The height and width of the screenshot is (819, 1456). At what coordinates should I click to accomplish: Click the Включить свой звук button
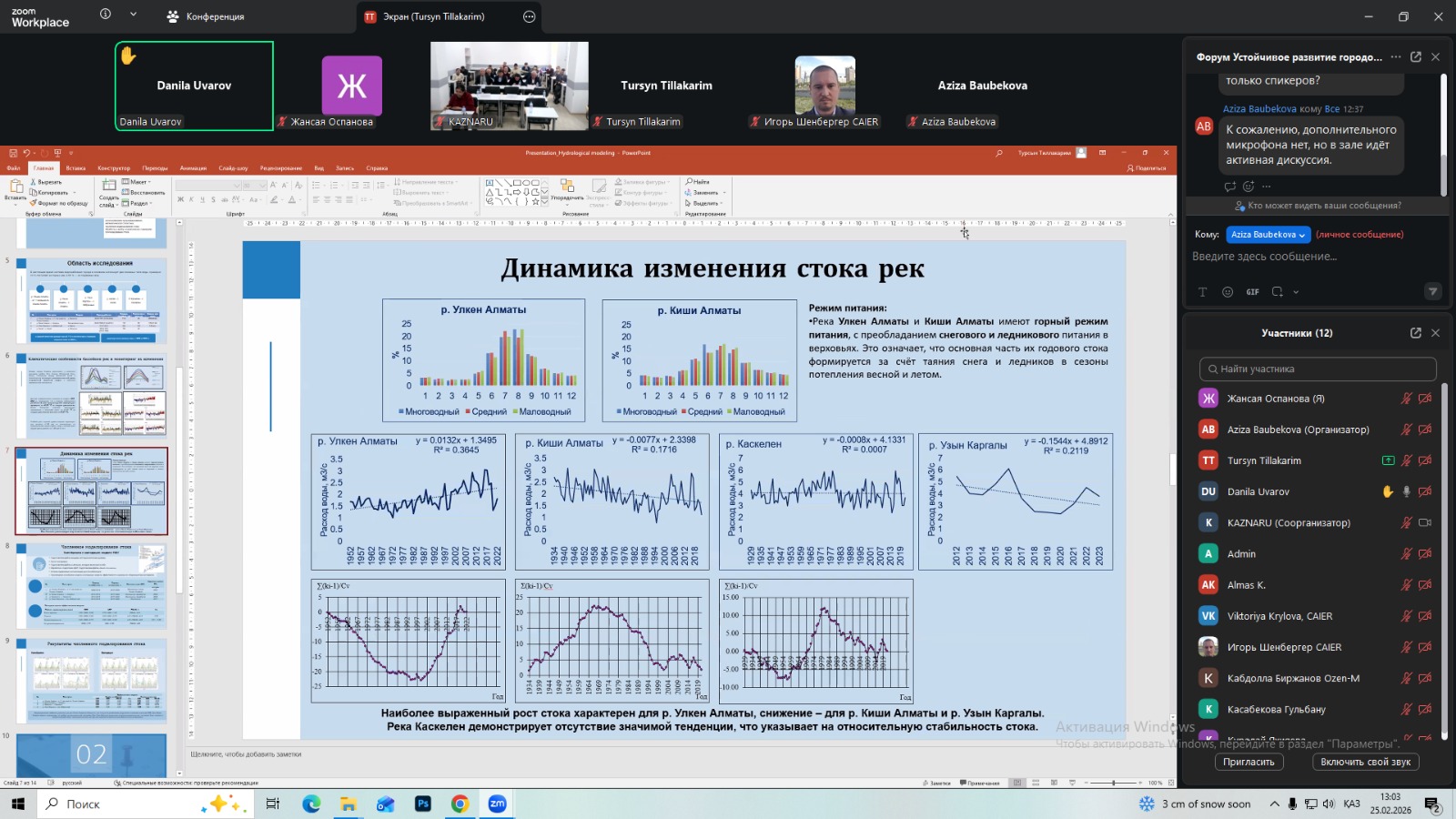click(1365, 762)
